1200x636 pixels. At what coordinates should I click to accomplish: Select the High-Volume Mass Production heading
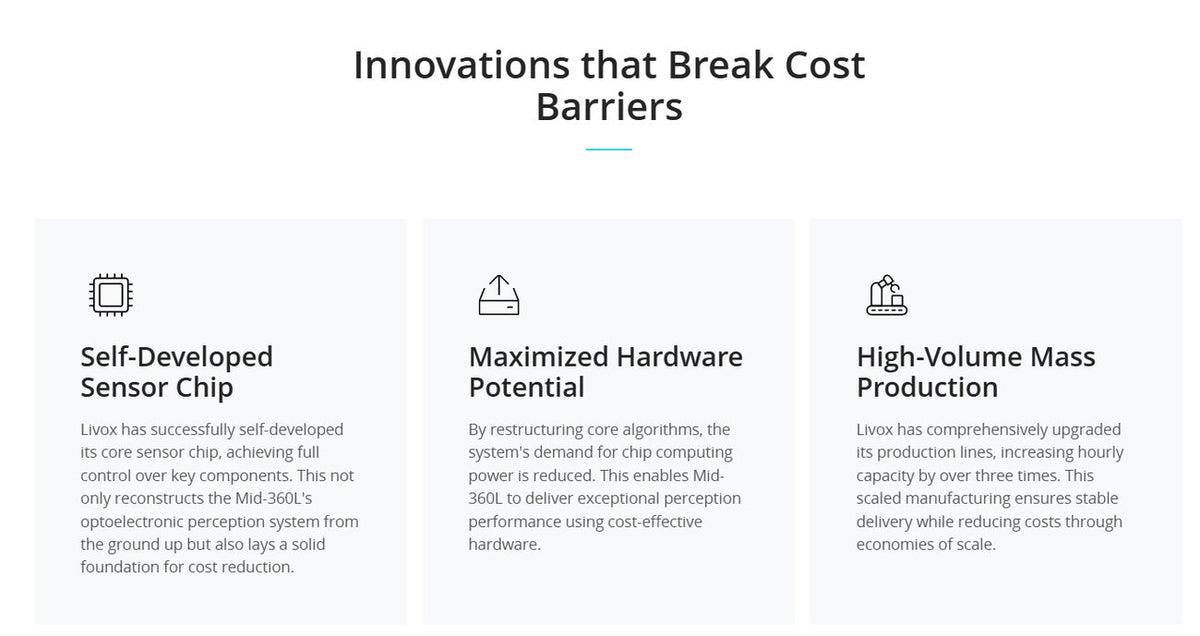point(976,372)
